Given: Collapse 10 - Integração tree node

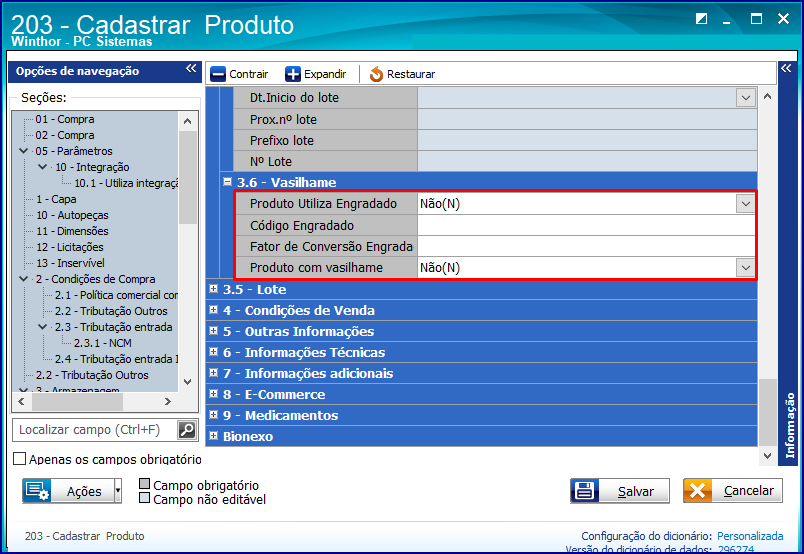Looking at the screenshot, I should [43, 167].
